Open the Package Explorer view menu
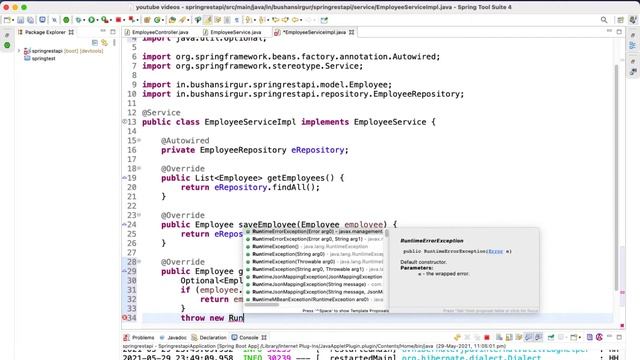This screenshot has height=360, width=640. click(114, 42)
